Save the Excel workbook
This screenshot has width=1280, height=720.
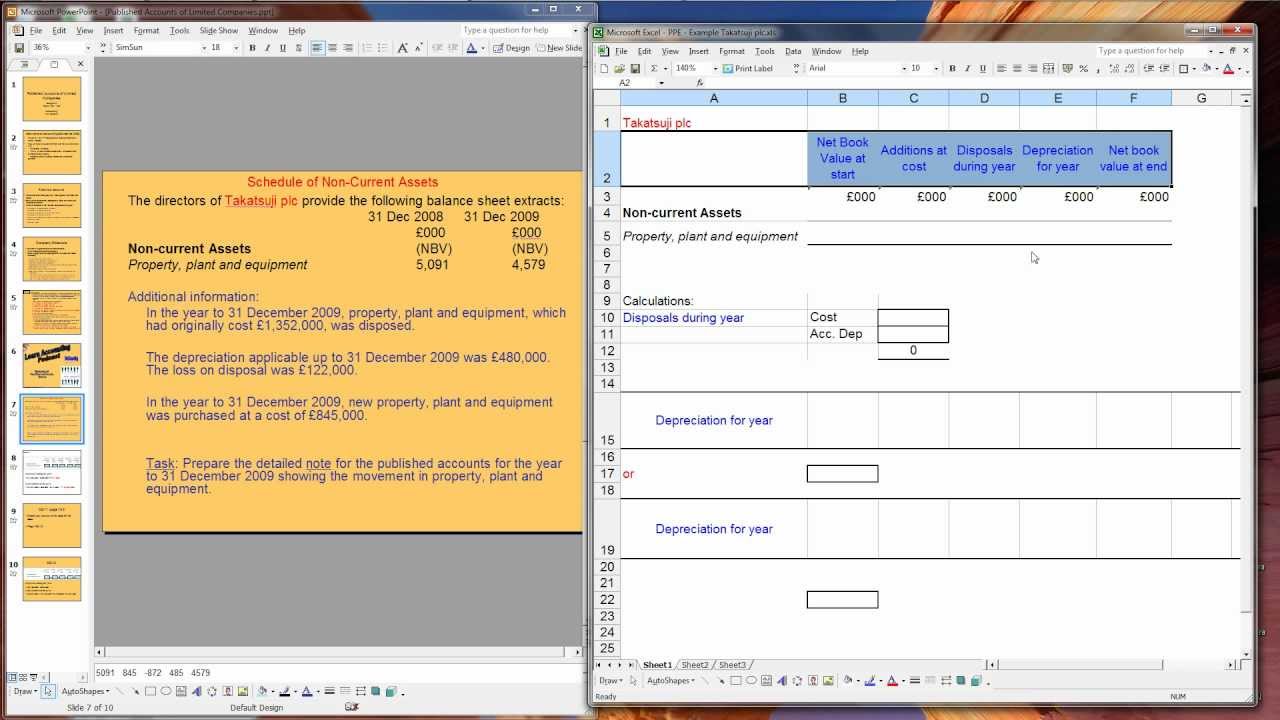coord(635,68)
